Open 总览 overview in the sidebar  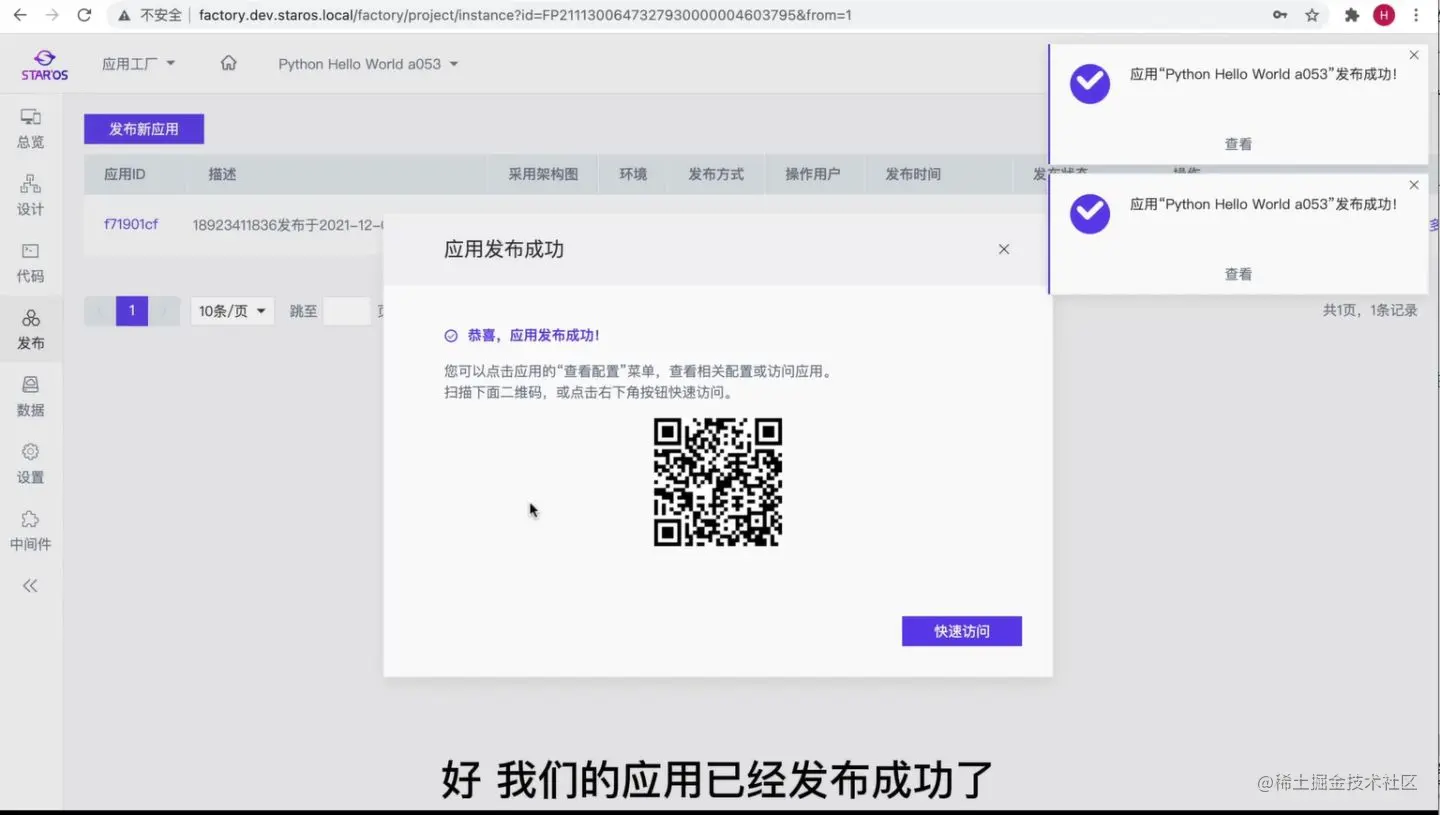point(31,128)
